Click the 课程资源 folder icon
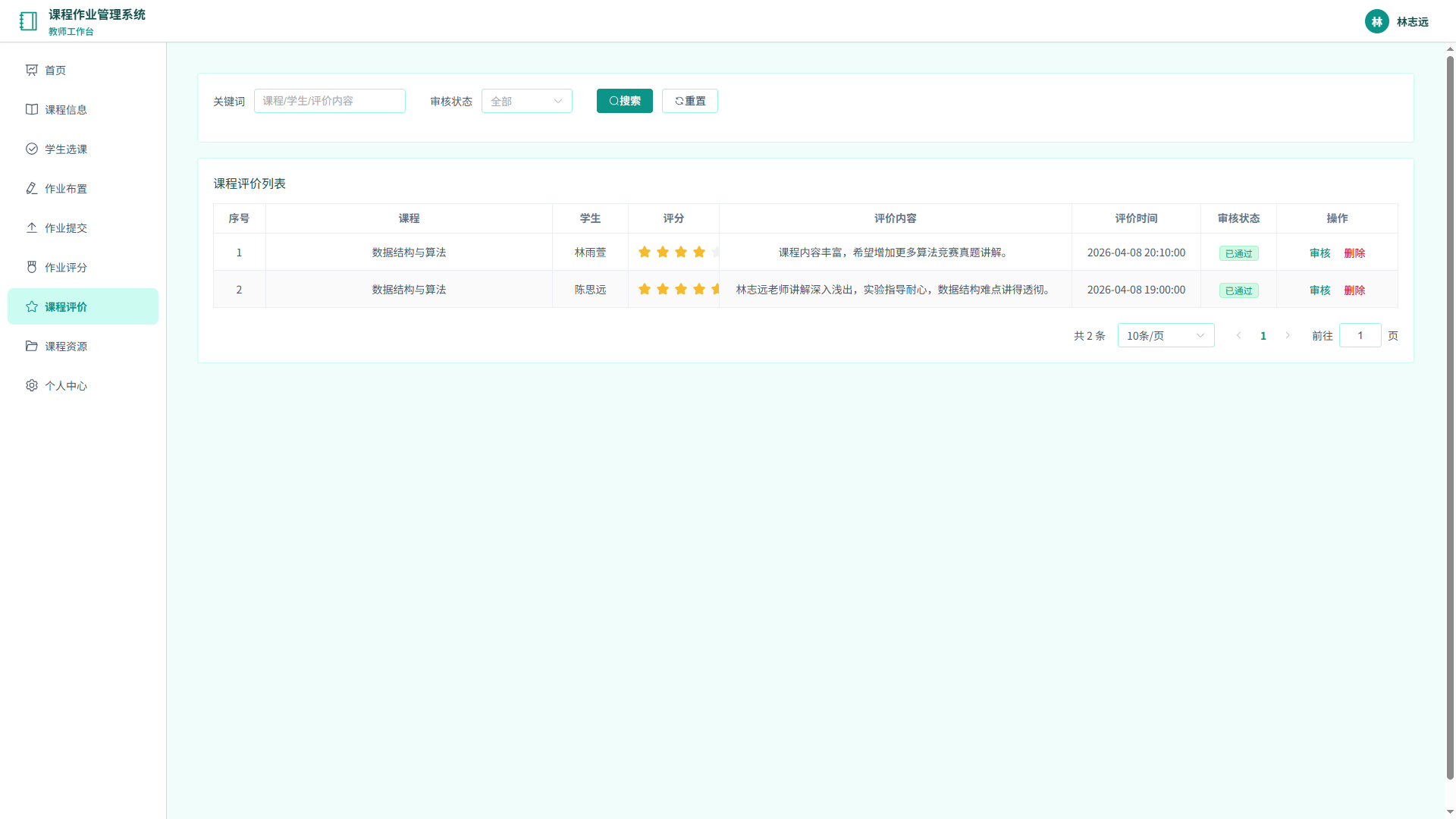Image resolution: width=1456 pixels, height=819 pixels. 32,346
